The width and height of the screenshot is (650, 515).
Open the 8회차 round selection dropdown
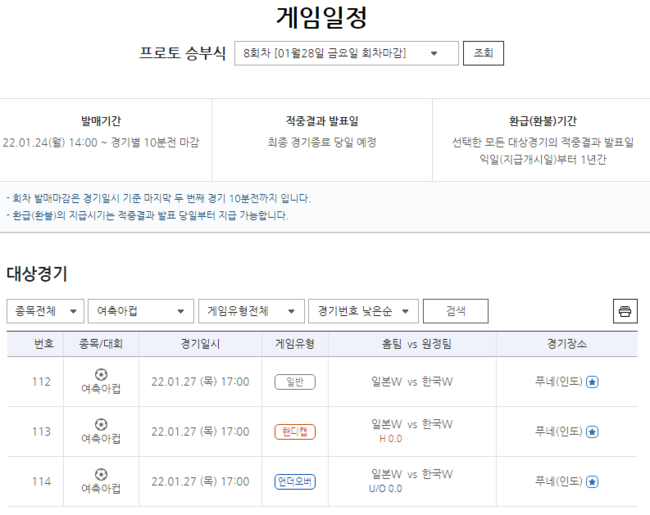(x=346, y=53)
